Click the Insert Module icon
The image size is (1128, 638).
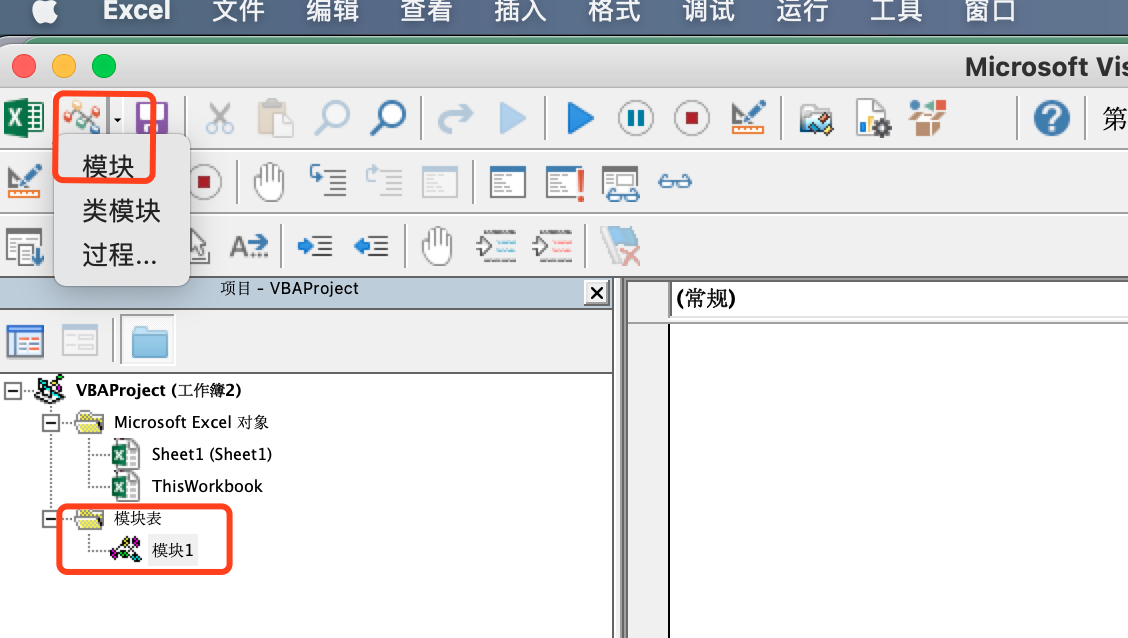tap(81, 117)
